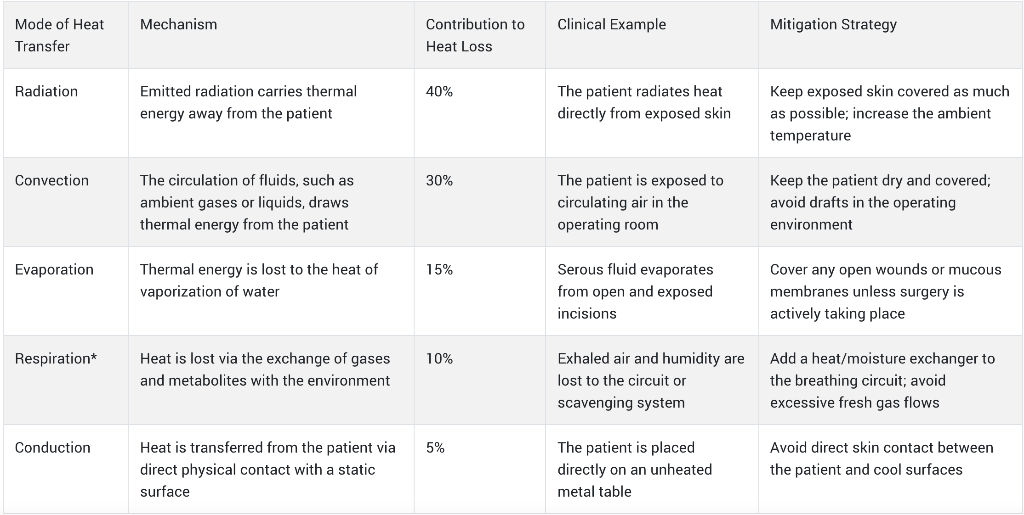Click the "Contribution to Heat Loss" header
This screenshot has height=515, width=1024.
474,35
